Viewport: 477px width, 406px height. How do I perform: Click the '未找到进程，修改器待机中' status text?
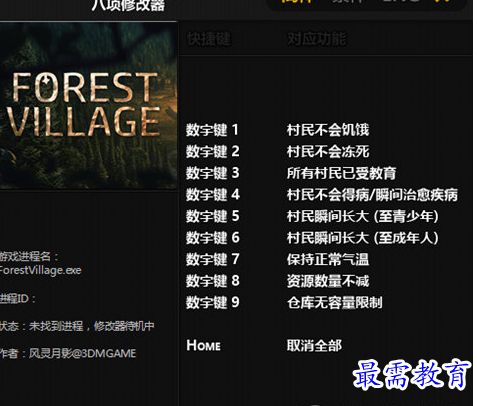[x=92, y=326]
